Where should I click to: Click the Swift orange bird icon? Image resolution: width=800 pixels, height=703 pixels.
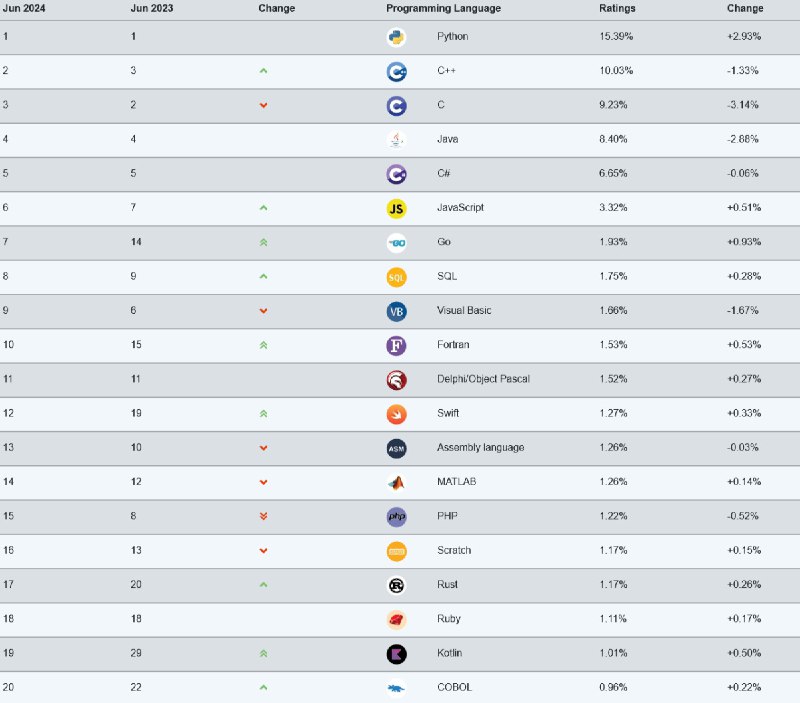pyautogui.click(x=396, y=414)
